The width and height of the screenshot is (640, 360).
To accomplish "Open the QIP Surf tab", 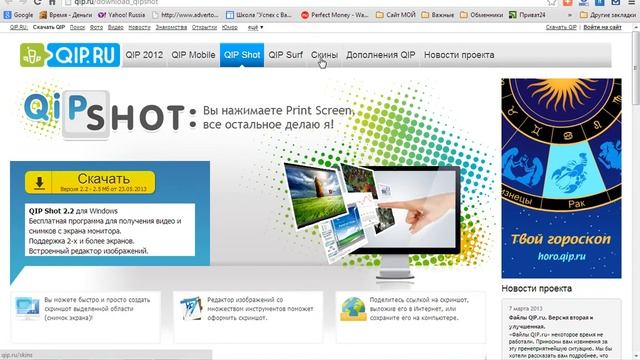I will pyautogui.click(x=285, y=55).
